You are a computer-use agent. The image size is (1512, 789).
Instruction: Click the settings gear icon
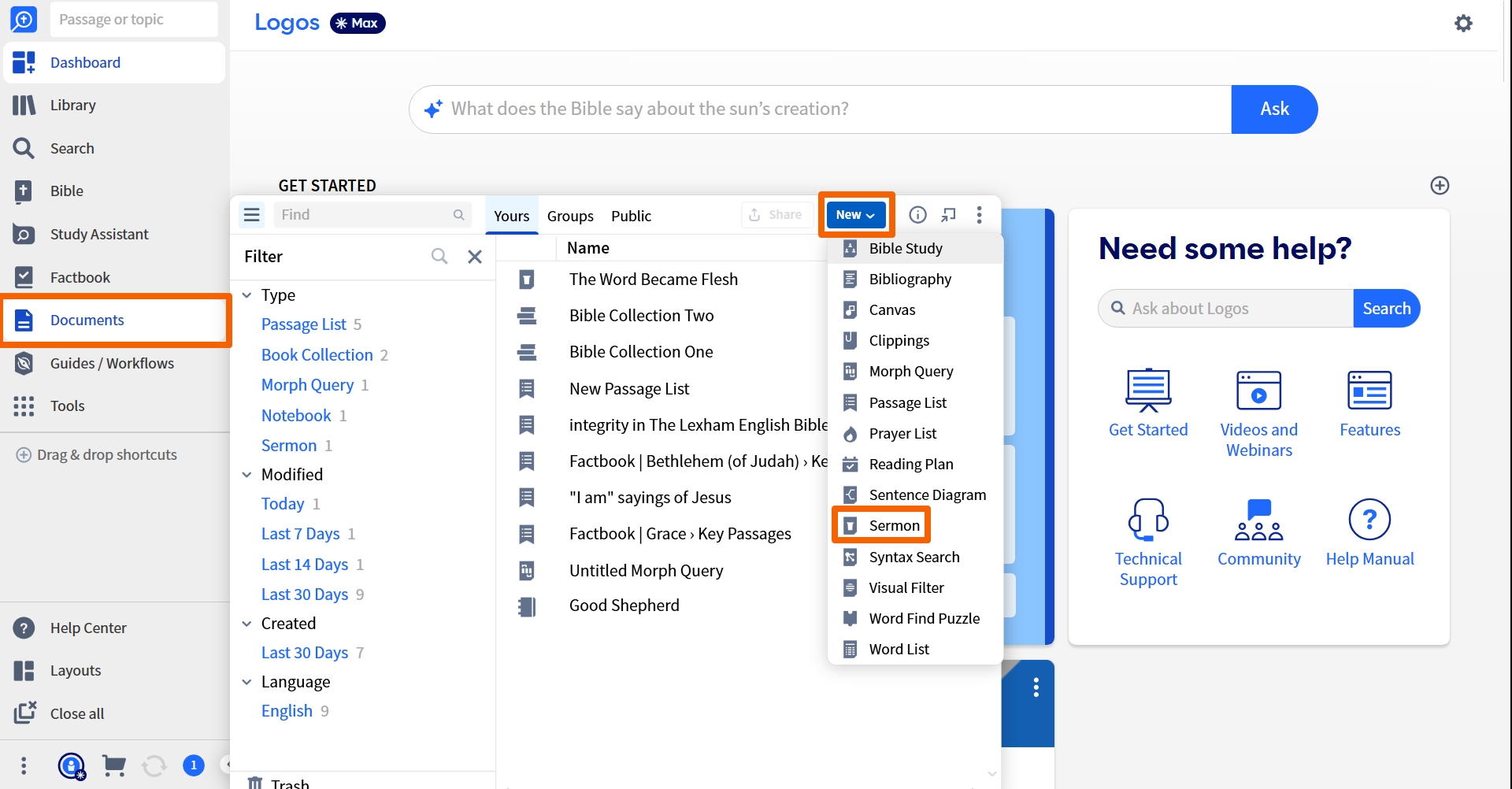(x=1463, y=23)
